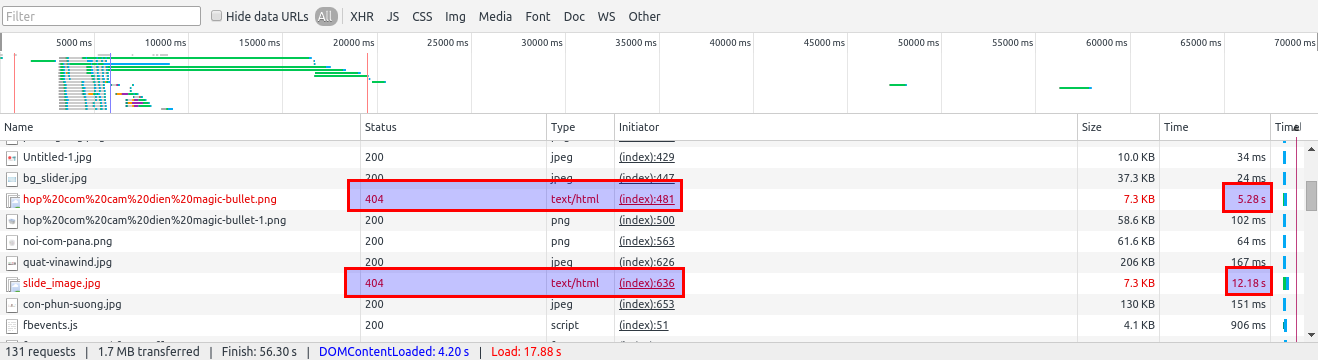Open initiator link (index):51
Screen dimensions: 1318x360
click(643, 325)
